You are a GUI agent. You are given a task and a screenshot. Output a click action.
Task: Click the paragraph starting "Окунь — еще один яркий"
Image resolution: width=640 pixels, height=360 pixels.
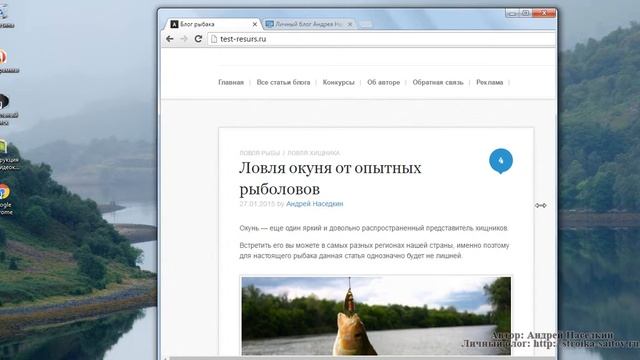click(x=374, y=228)
